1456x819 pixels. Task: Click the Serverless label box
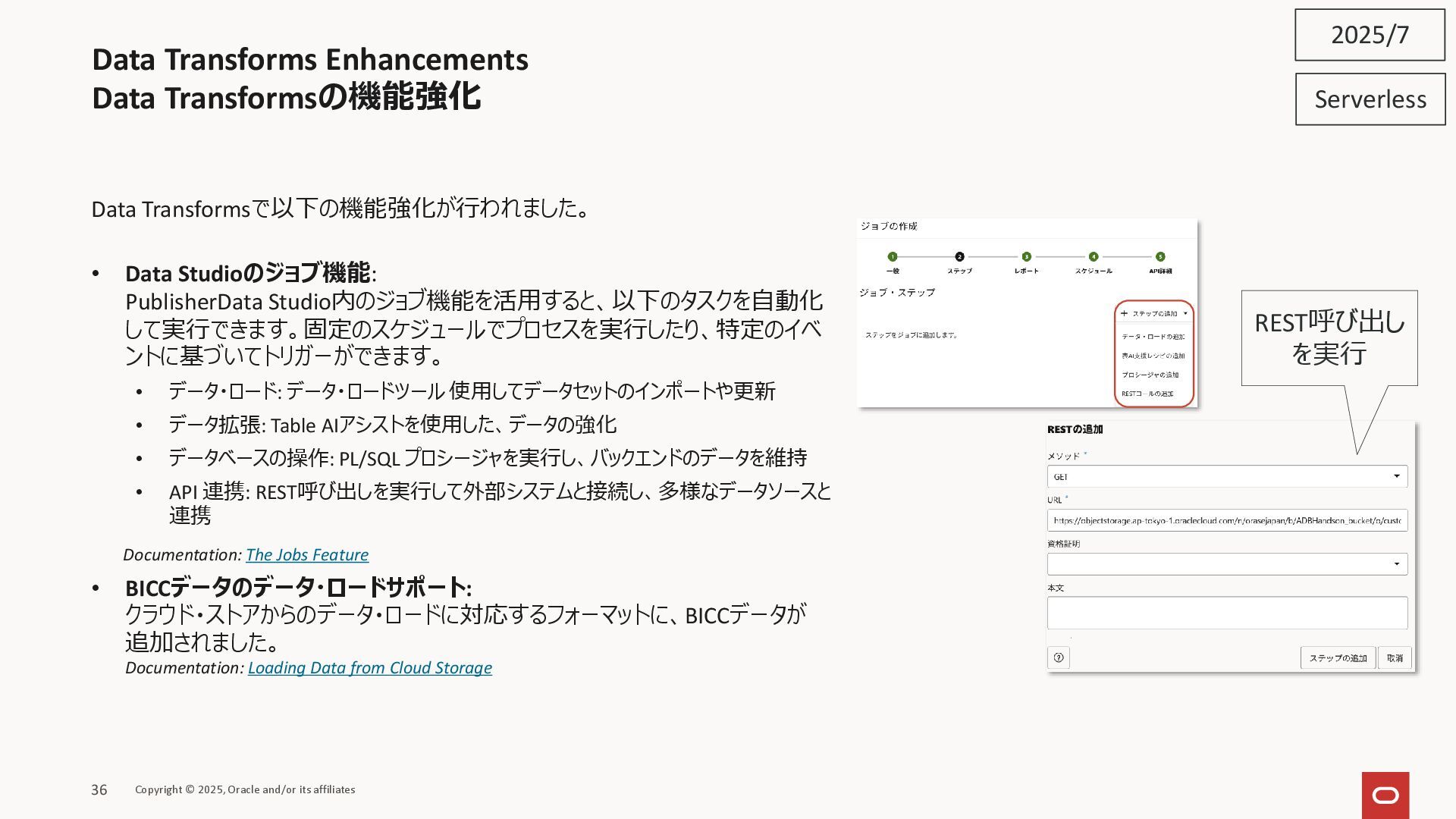1370,99
